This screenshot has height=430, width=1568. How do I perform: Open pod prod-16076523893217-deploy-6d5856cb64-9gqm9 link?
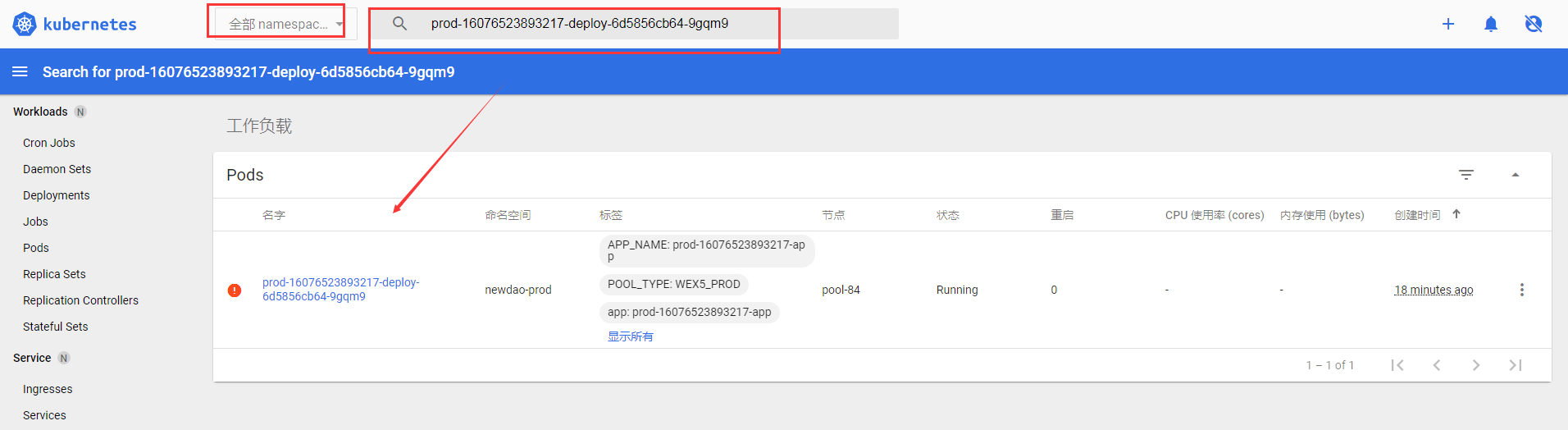click(341, 289)
